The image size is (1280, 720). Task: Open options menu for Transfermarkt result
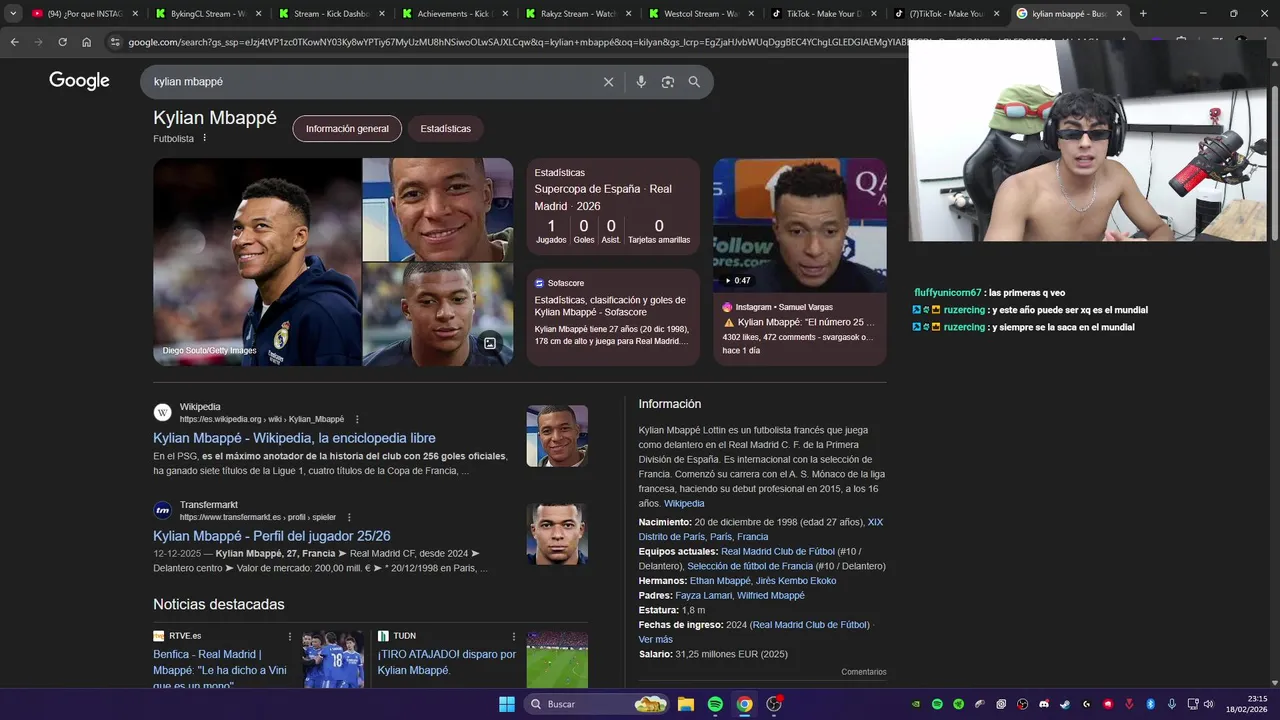point(349,517)
